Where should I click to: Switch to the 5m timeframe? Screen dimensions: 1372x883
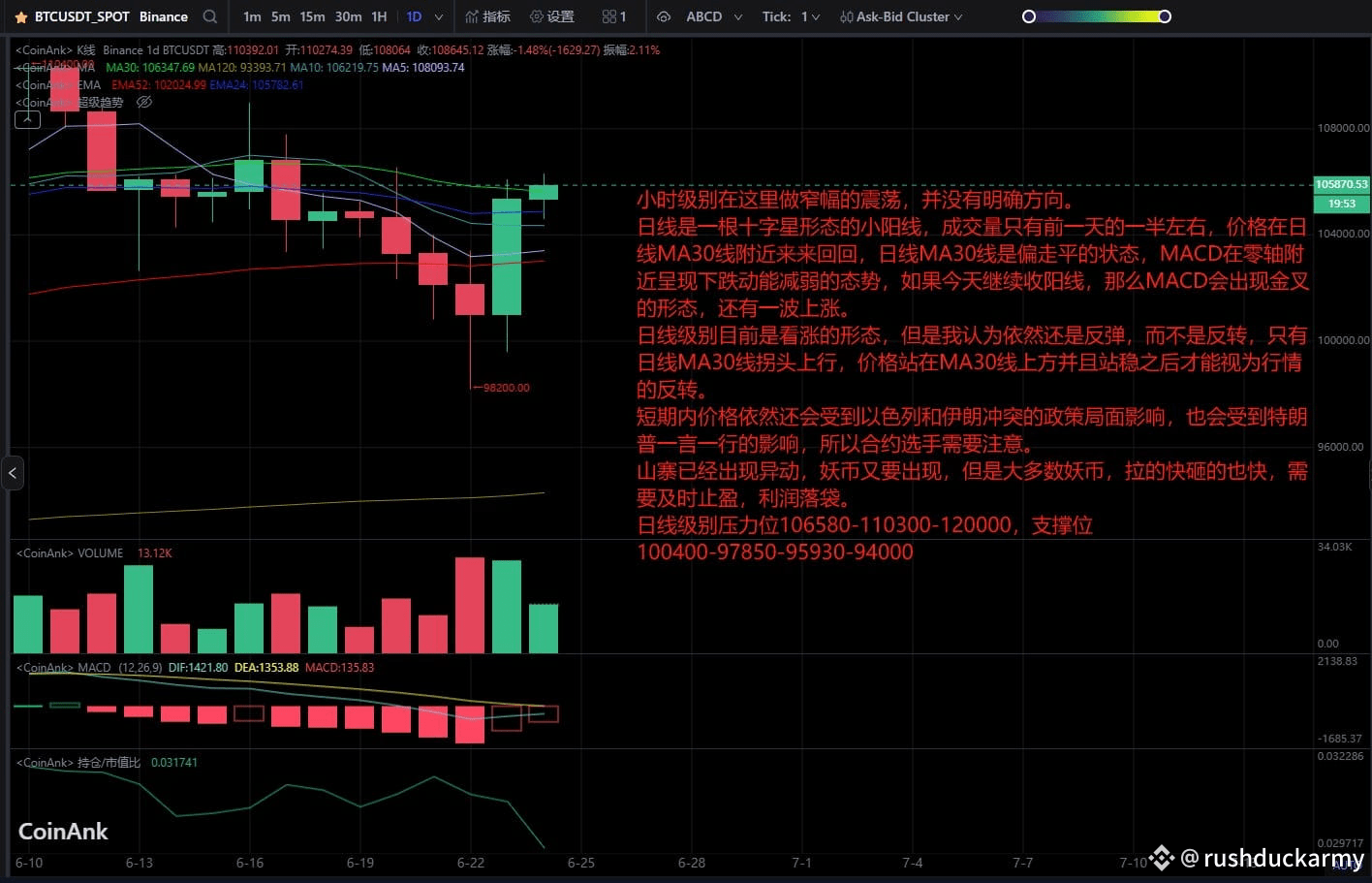[280, 16]
